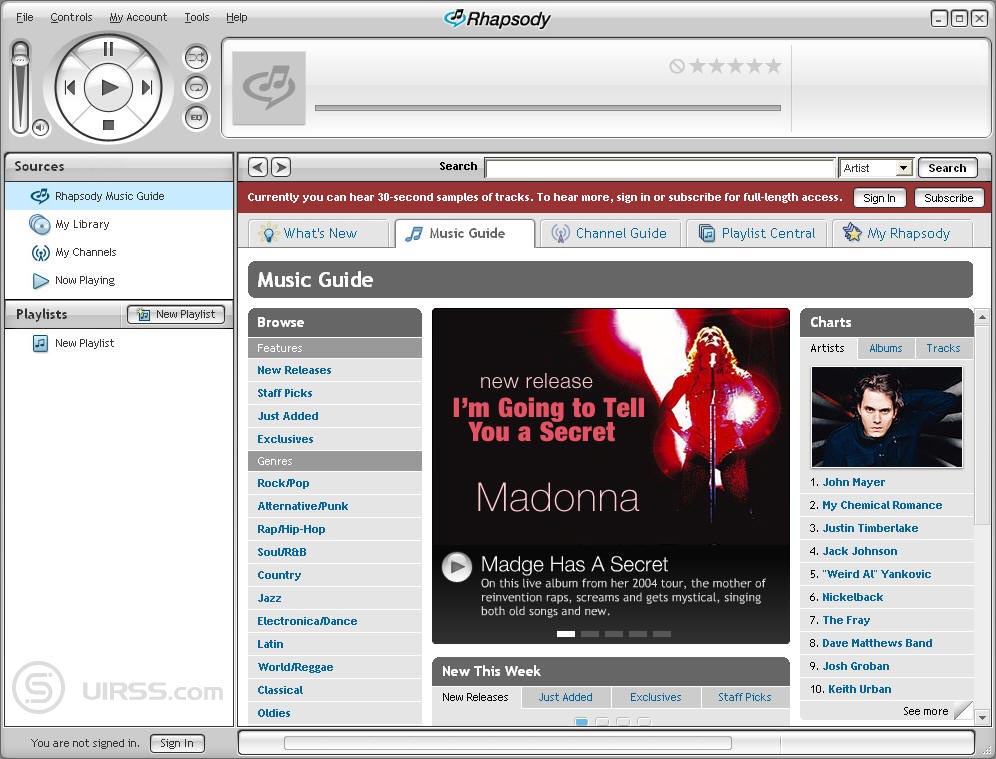Pause playback with the pause button

(x=108, y=49)
